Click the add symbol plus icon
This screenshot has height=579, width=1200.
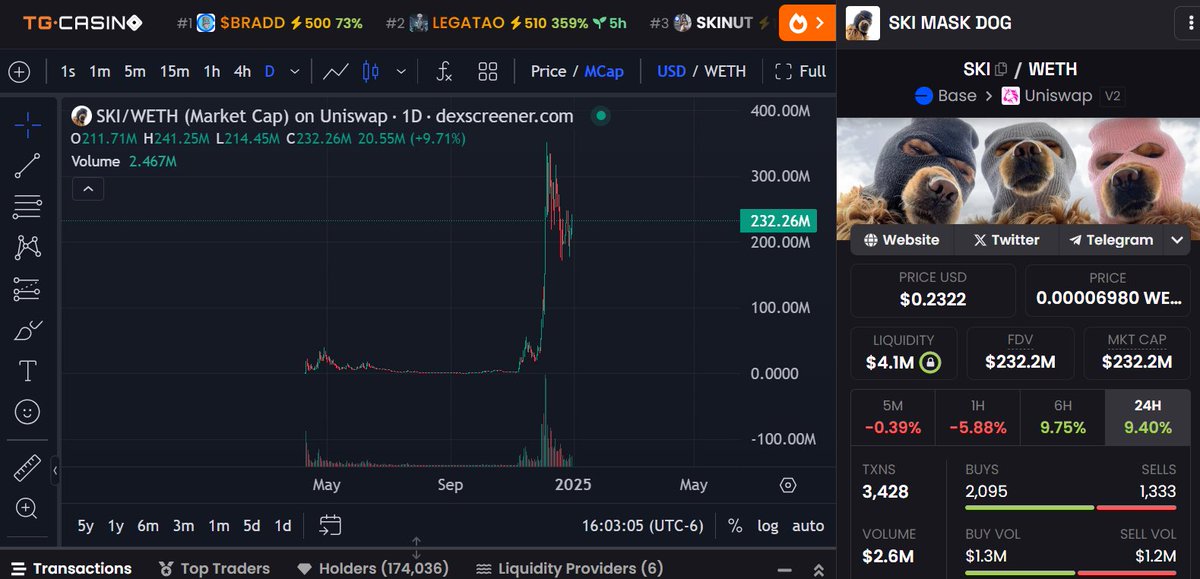[x=19, y=72]
